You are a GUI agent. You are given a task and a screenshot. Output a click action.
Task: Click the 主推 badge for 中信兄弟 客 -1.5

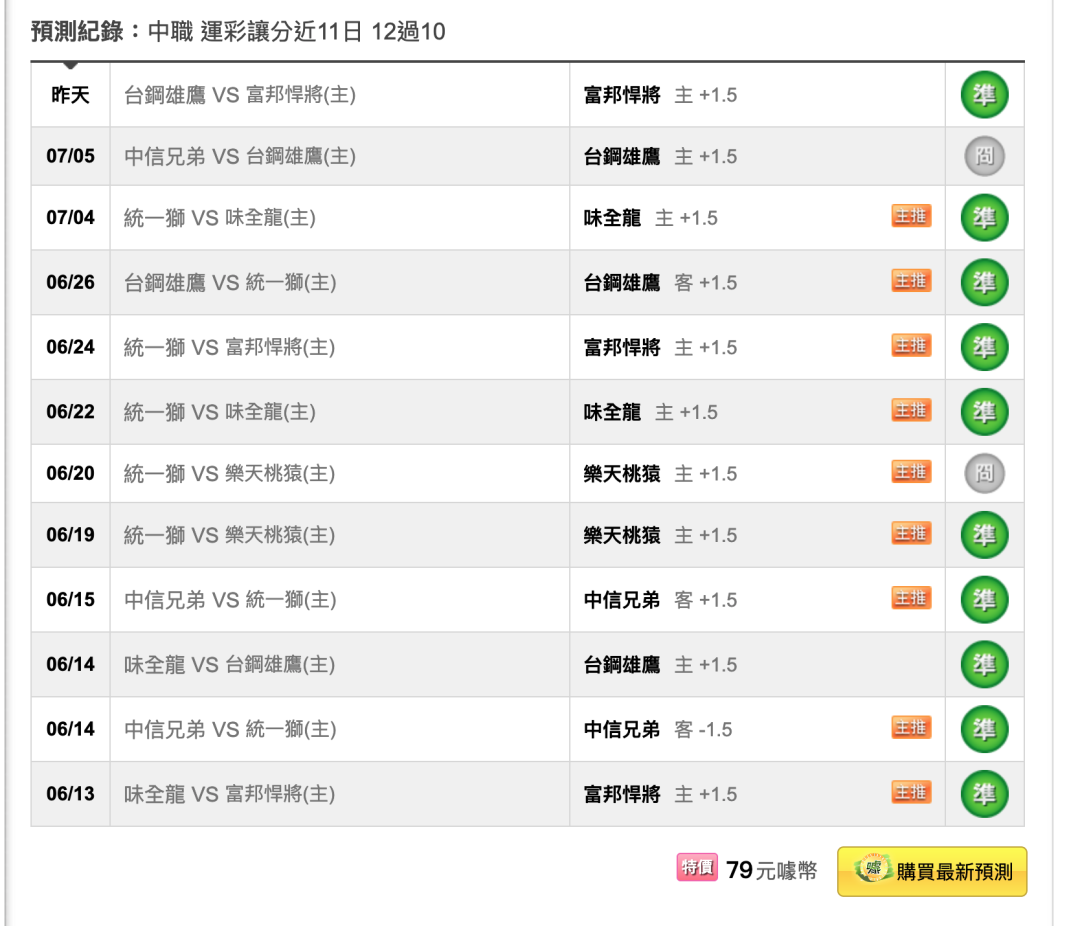(911, 728)
